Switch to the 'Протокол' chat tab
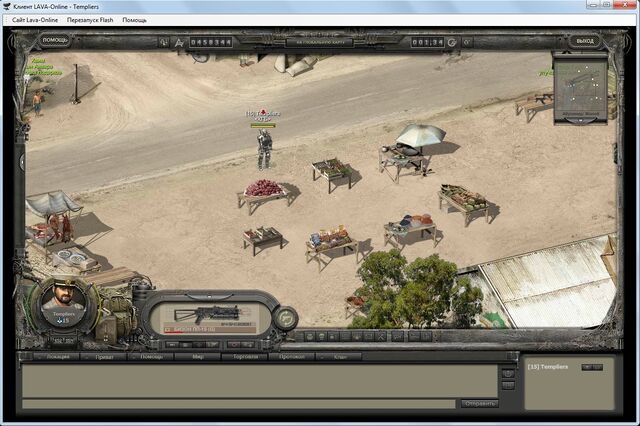Image resolution: width=640 pixels, height=426 pixels. pyautogui.click(x=292, y=357)
